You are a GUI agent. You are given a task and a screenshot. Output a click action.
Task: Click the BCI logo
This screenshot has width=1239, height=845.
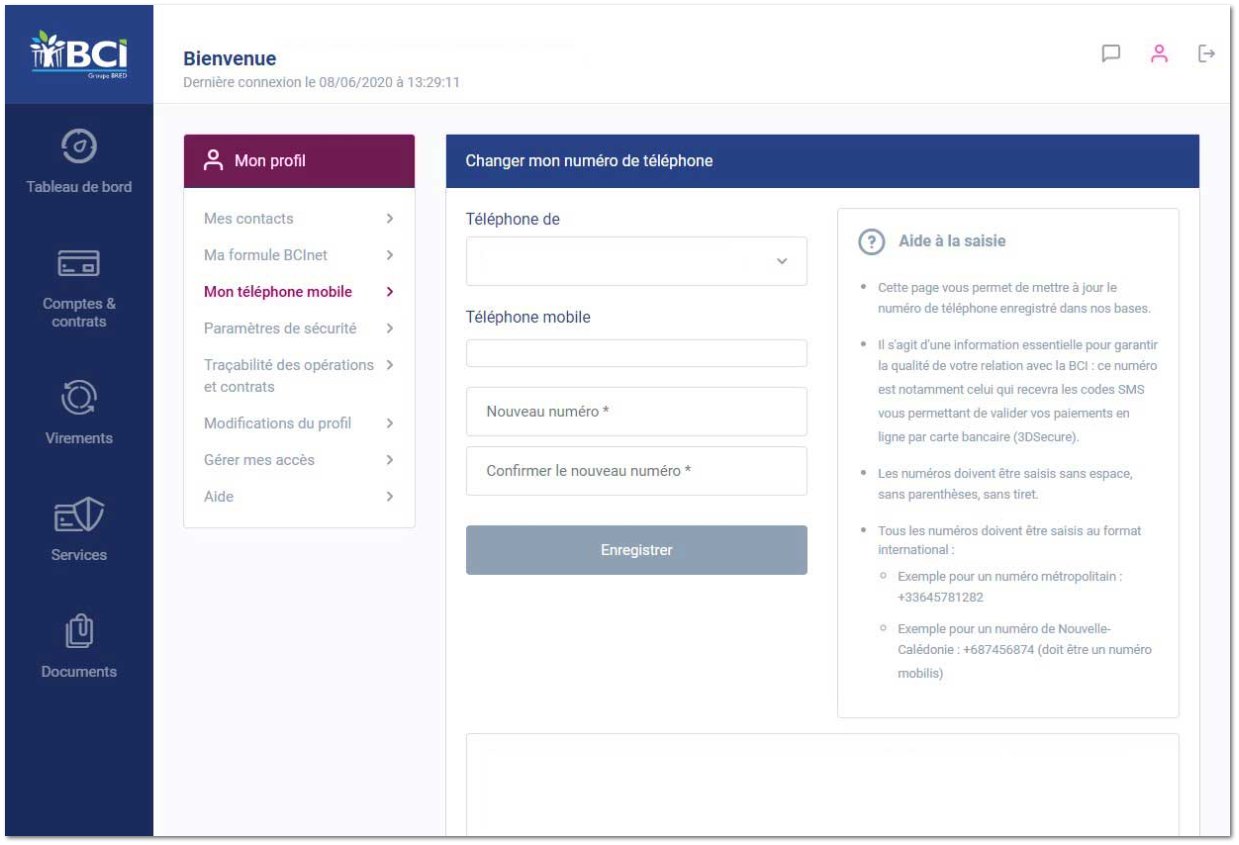click(79, 53)
